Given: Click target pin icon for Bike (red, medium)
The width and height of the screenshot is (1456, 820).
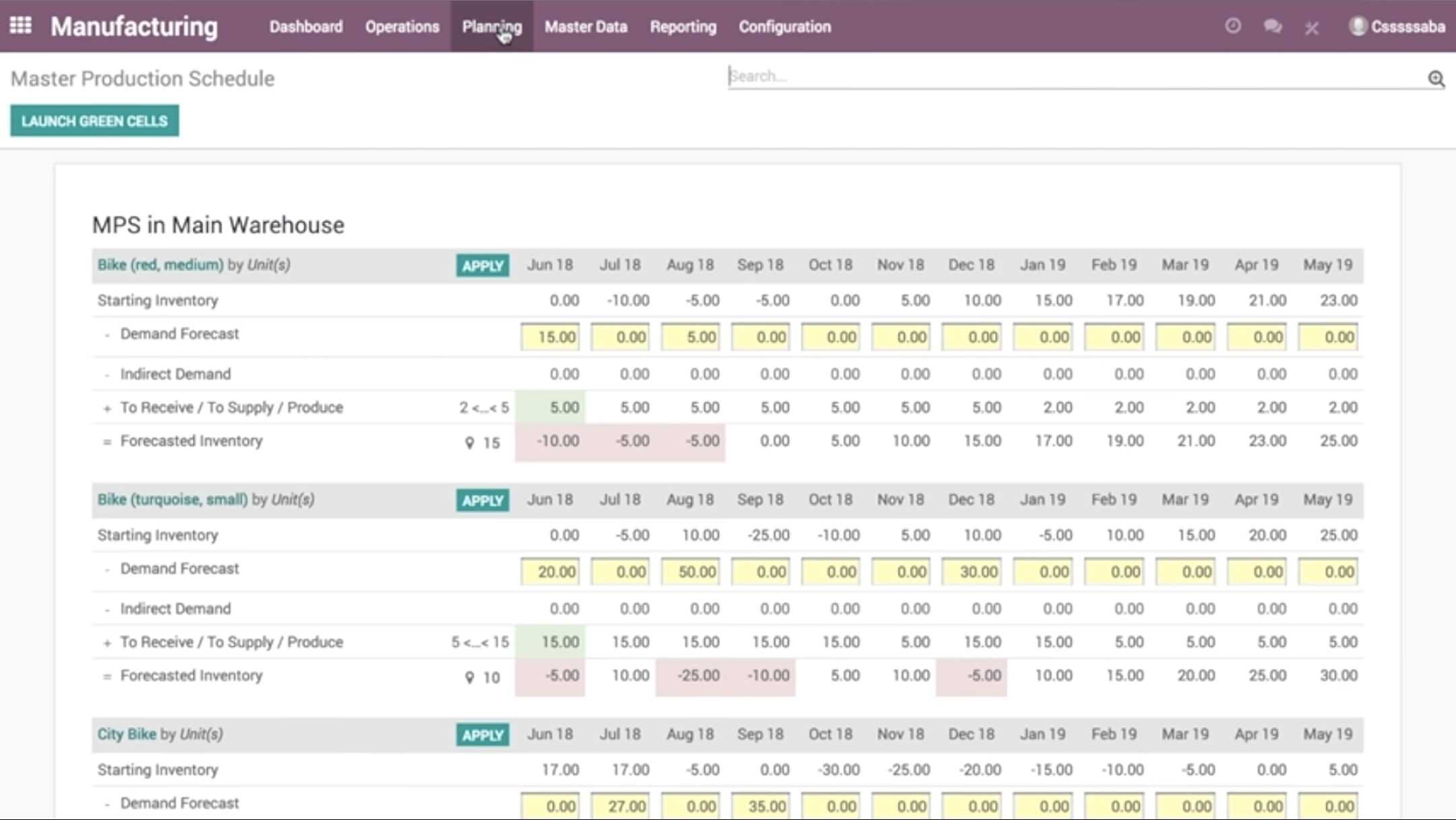Looking at the screenshot, I should (470, 443).
